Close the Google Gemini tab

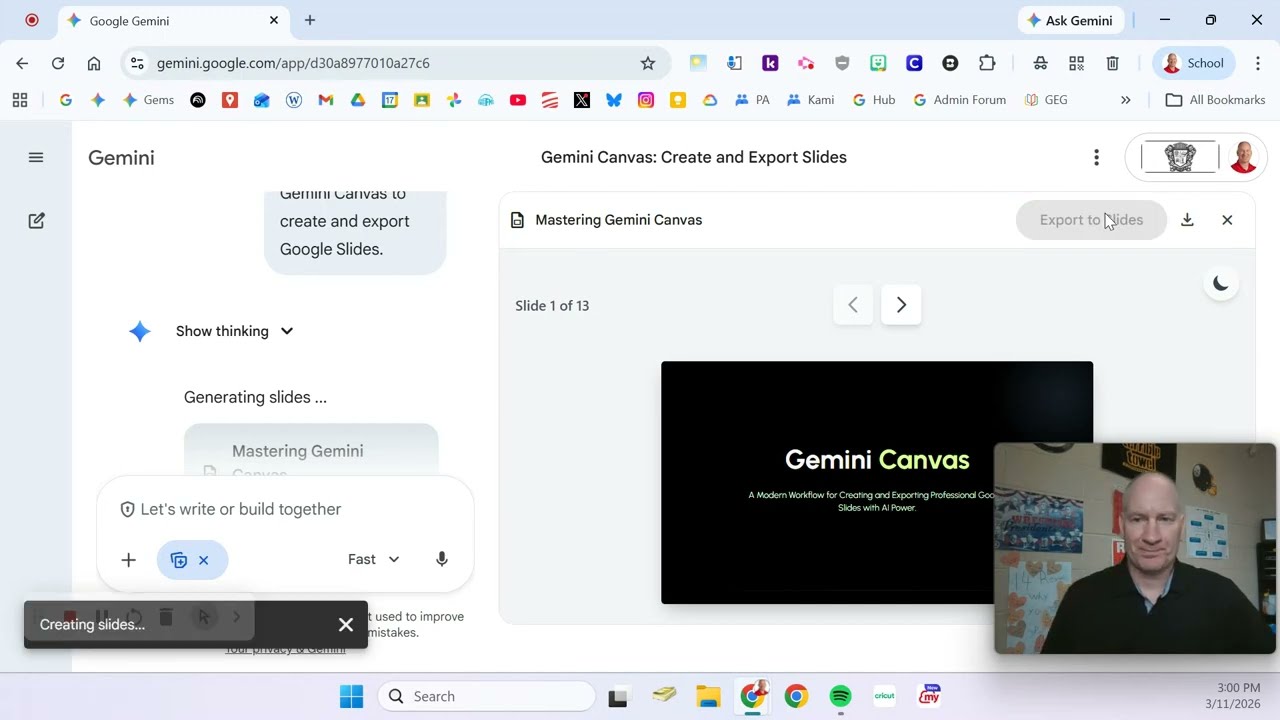click(274, 20)
